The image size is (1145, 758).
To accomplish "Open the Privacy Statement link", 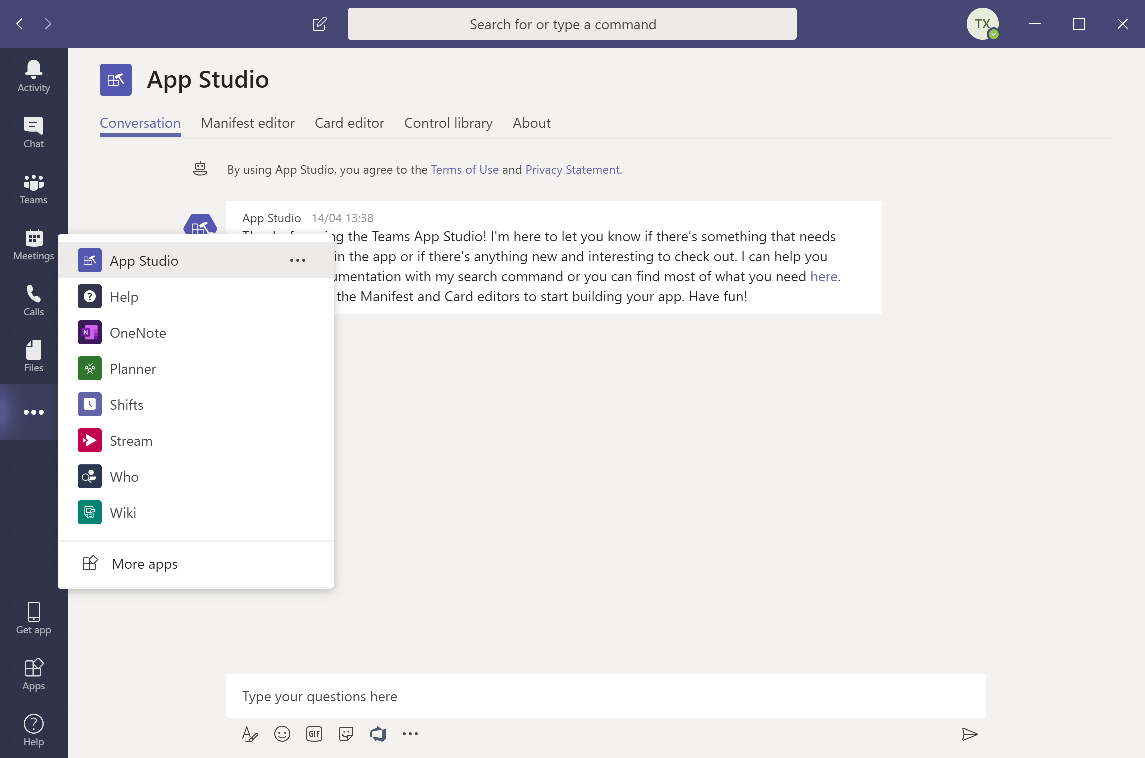I will point(572,169).
